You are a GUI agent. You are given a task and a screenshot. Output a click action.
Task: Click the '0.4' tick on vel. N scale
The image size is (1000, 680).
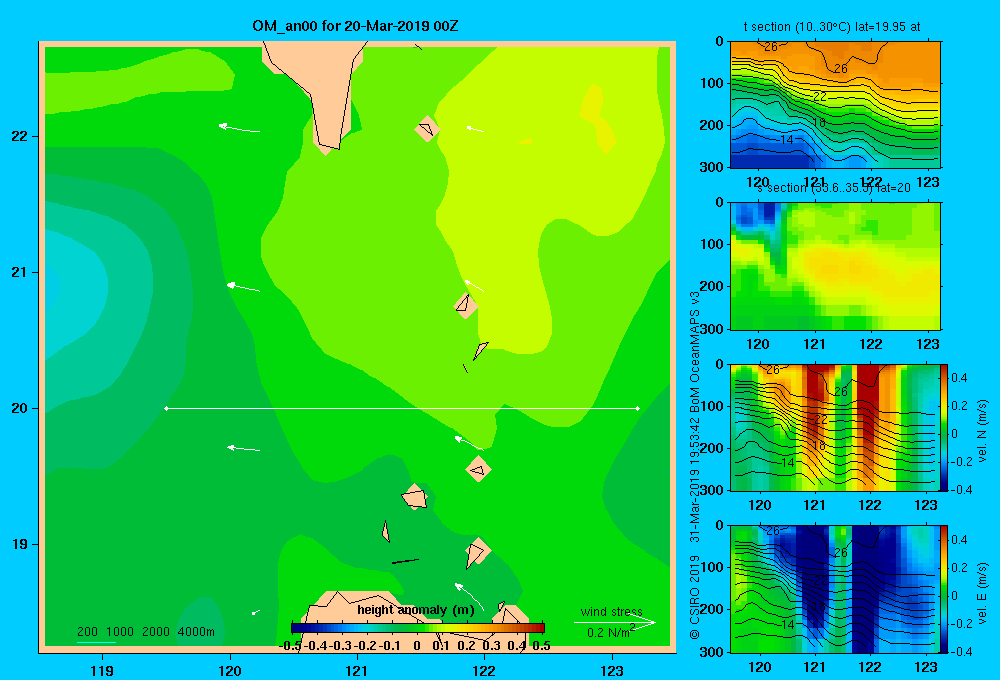pos(960,378)
